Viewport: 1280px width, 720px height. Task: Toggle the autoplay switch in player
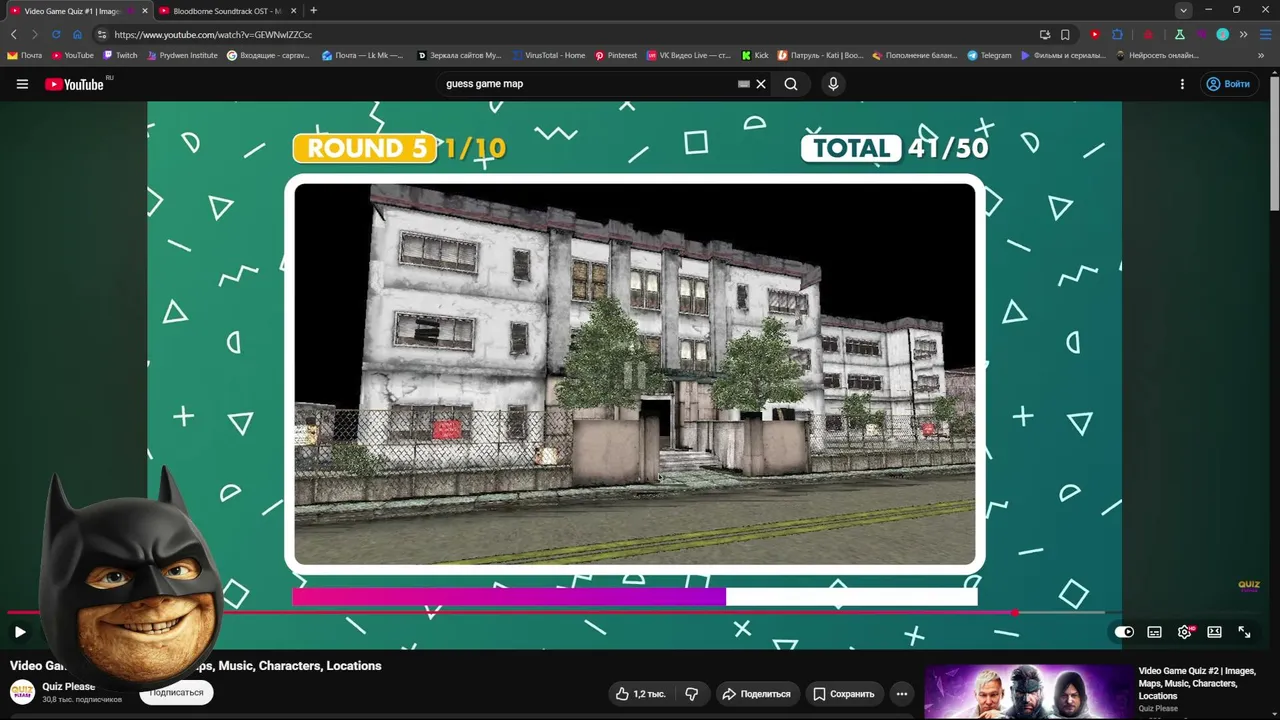click(x=1124, y=632)
